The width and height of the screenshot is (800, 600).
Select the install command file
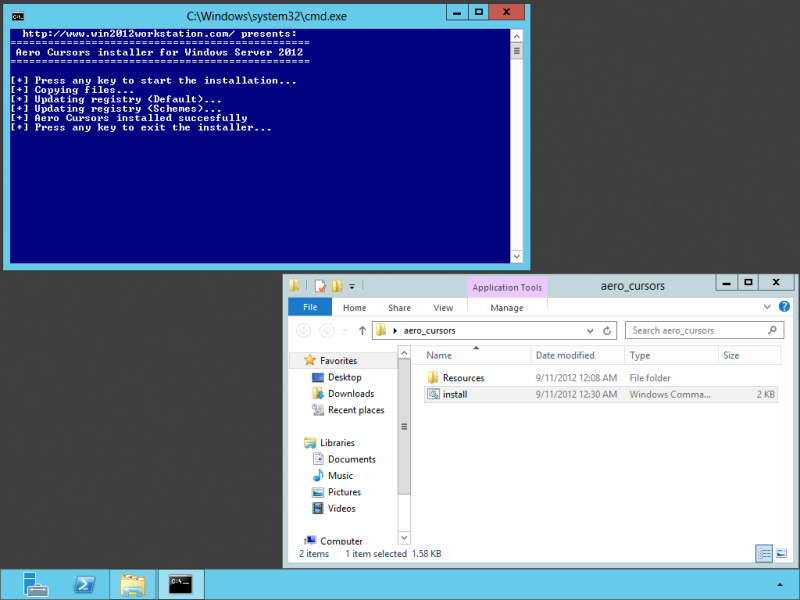(455, 394)
